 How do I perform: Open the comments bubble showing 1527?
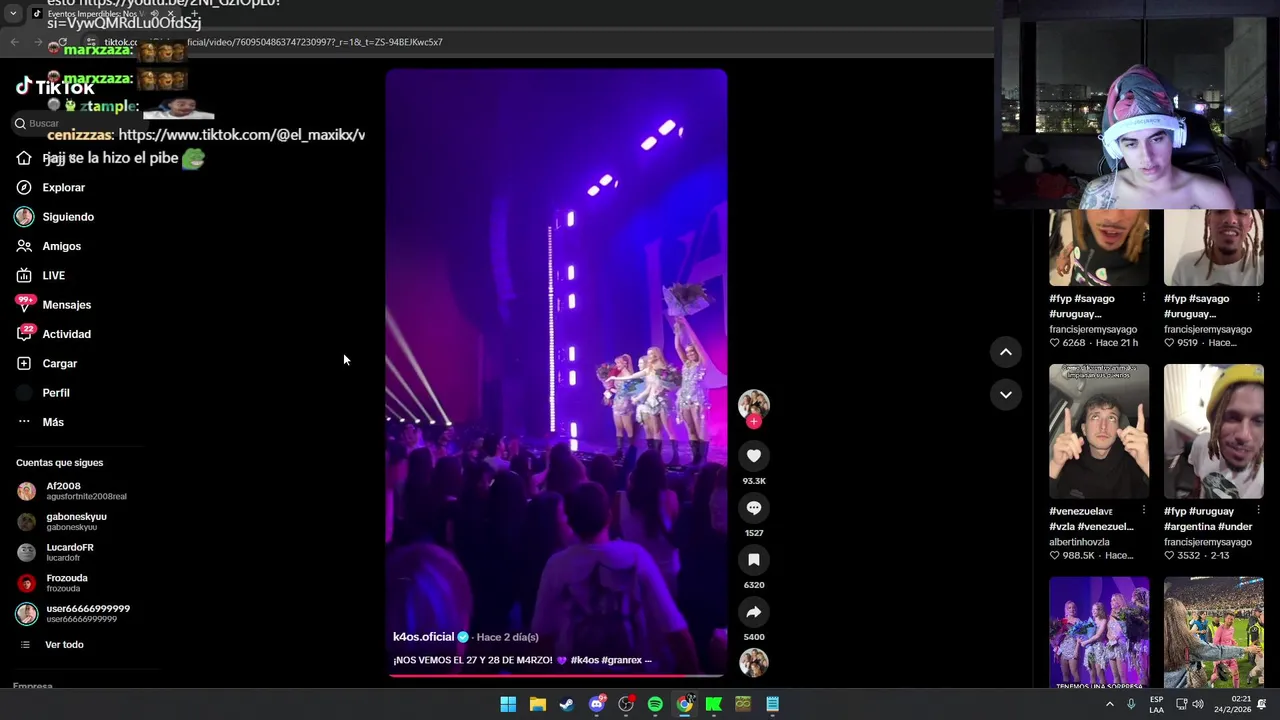754,508
